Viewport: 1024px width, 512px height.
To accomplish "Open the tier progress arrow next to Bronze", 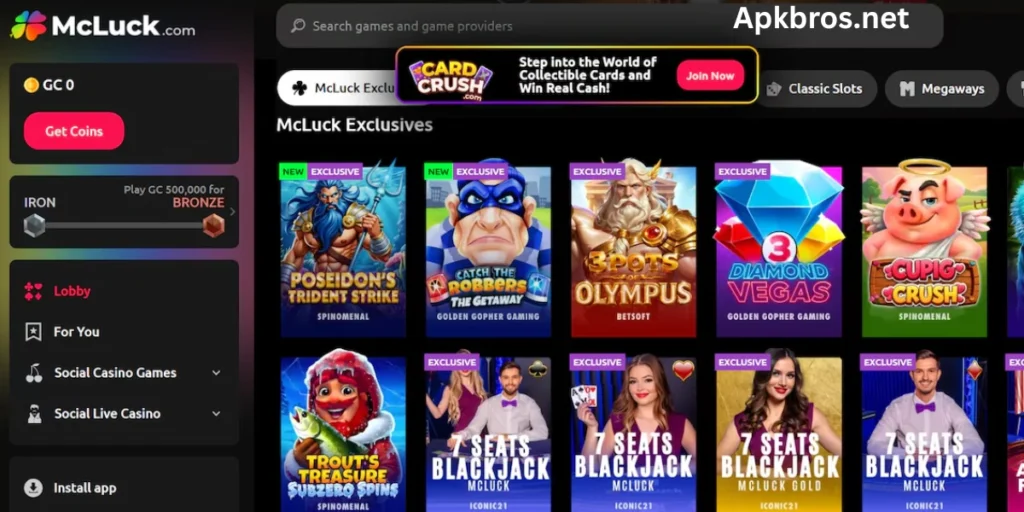I will pyautogui.click(x=232, y=212).
